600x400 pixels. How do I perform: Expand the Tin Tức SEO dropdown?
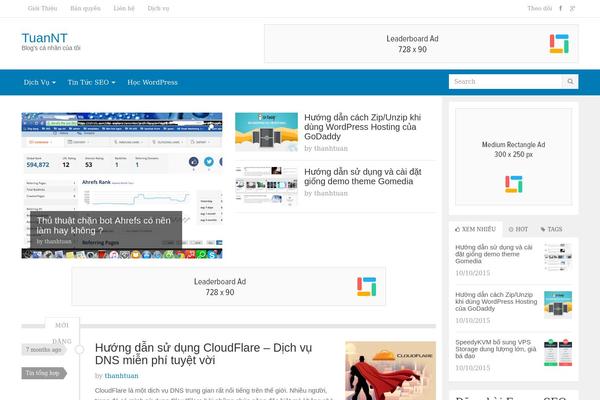pos(91,82)
